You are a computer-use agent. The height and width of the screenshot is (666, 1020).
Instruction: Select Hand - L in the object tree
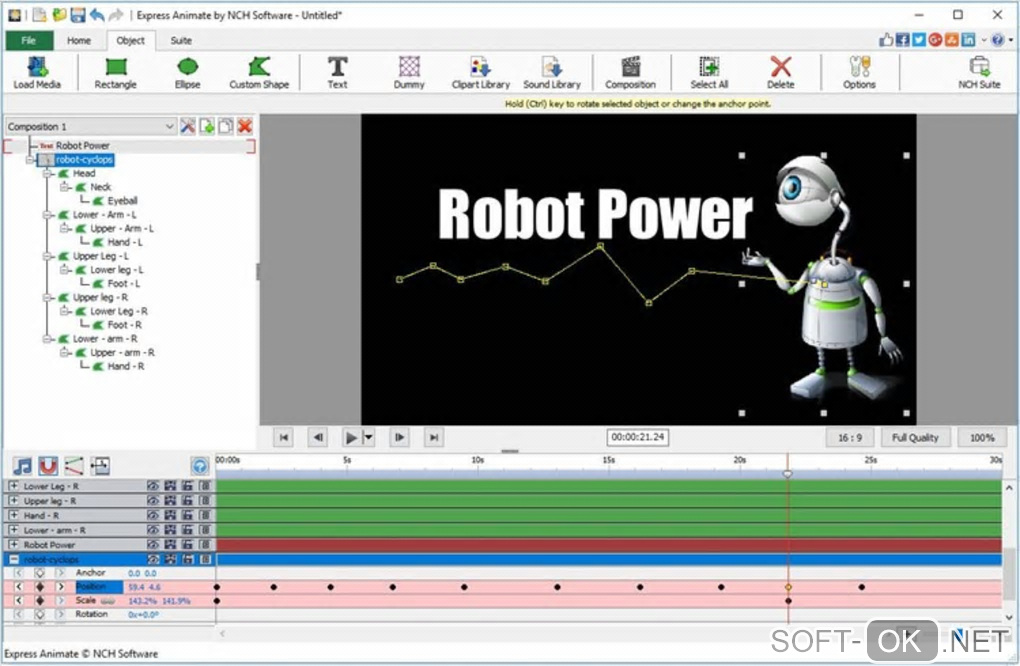(x=125, y=242)
